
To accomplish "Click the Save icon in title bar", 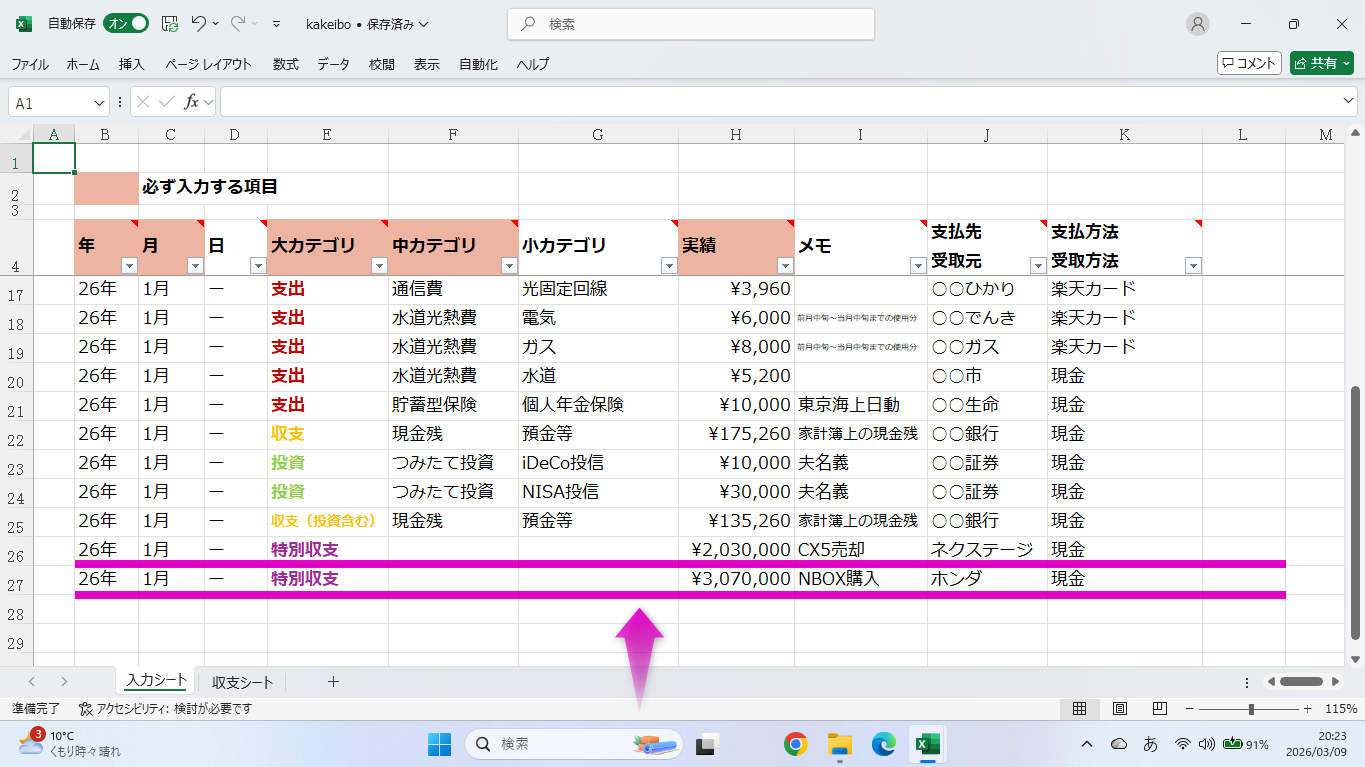I will tap(170, 24).
